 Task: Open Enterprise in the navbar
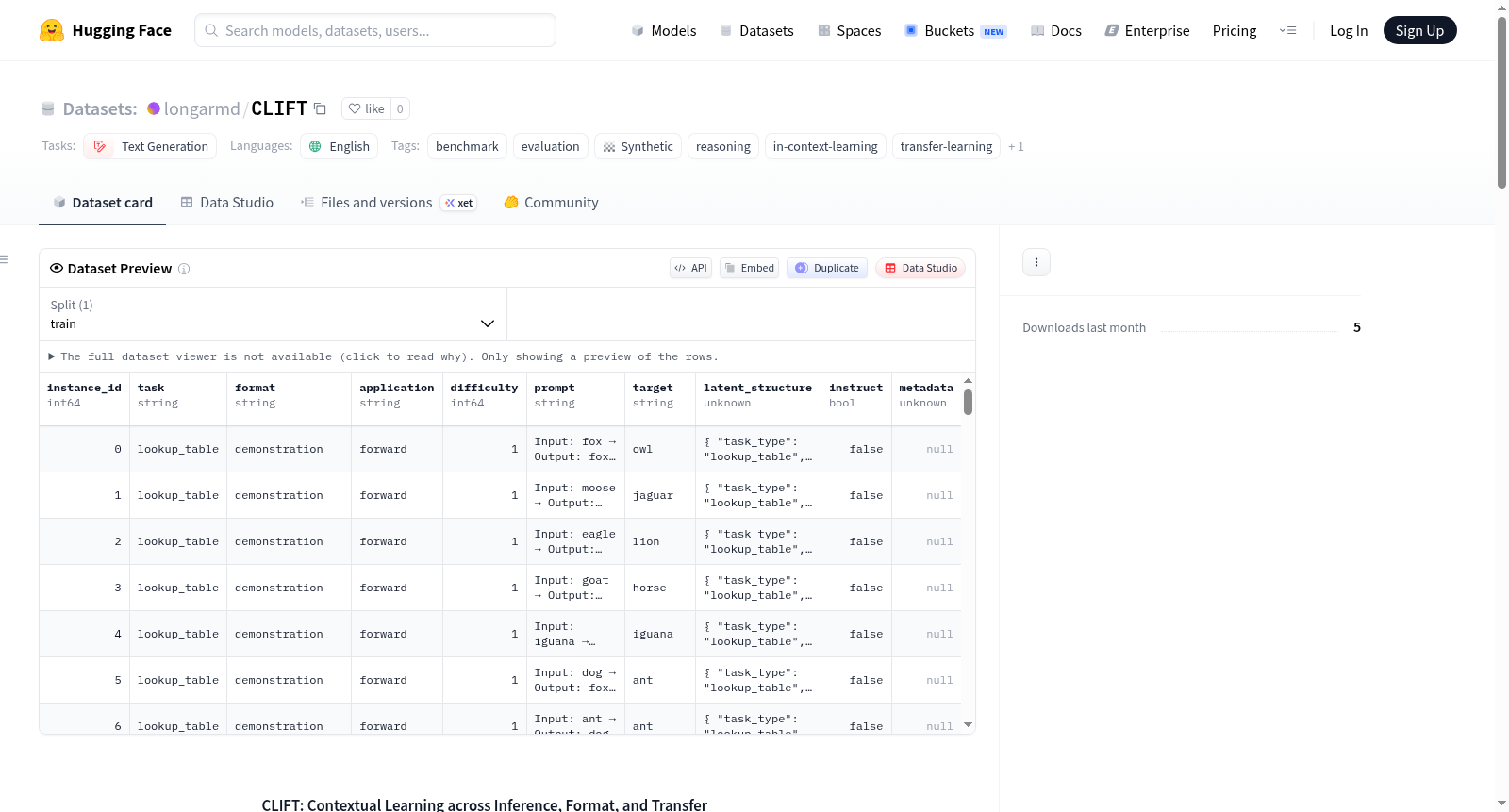pos(1147,30)
